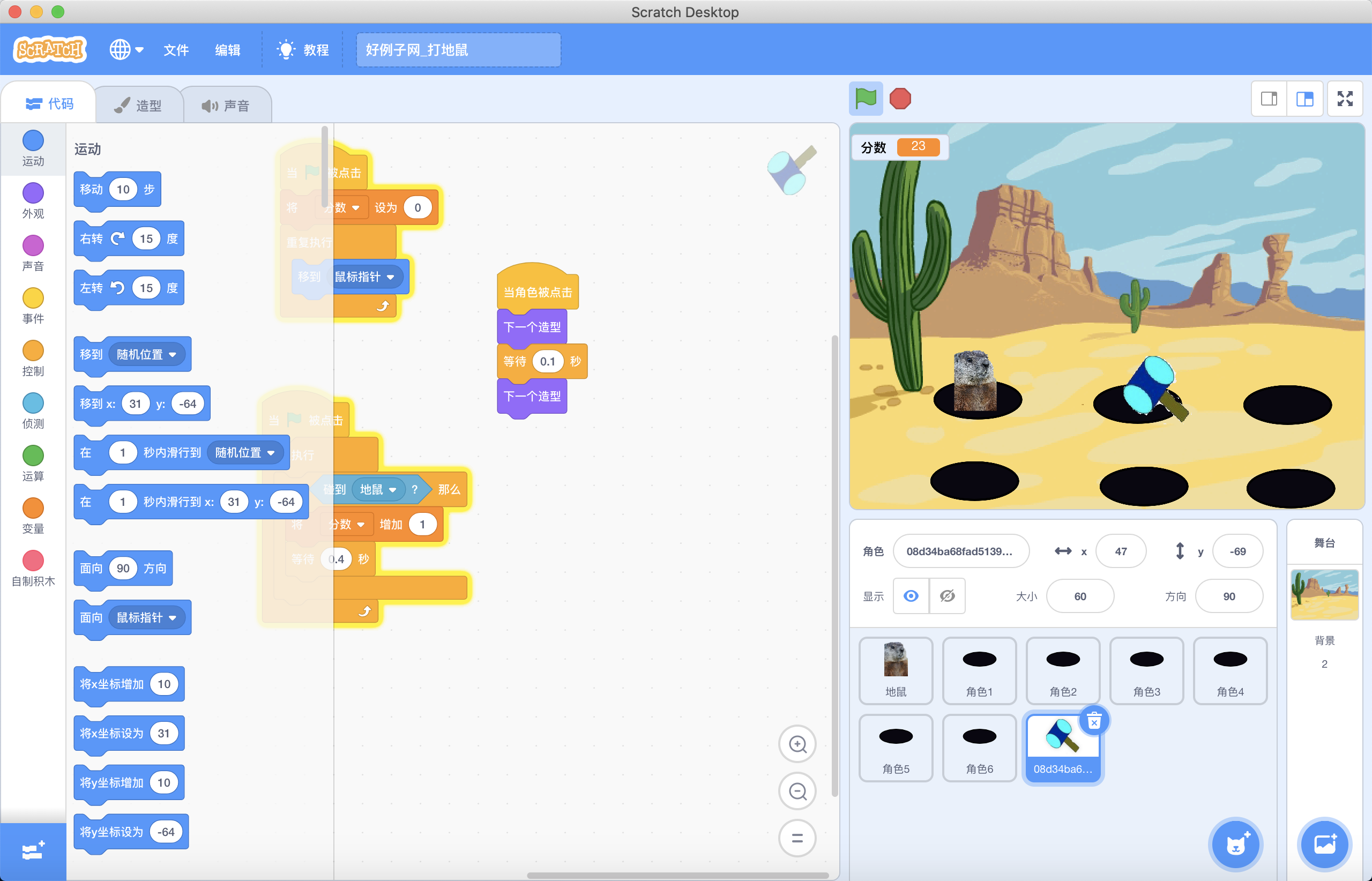The width and height of the screenshot is (1372, 881).
Task: Reset workspace zoom with equals button
Action: click(797, 838)
